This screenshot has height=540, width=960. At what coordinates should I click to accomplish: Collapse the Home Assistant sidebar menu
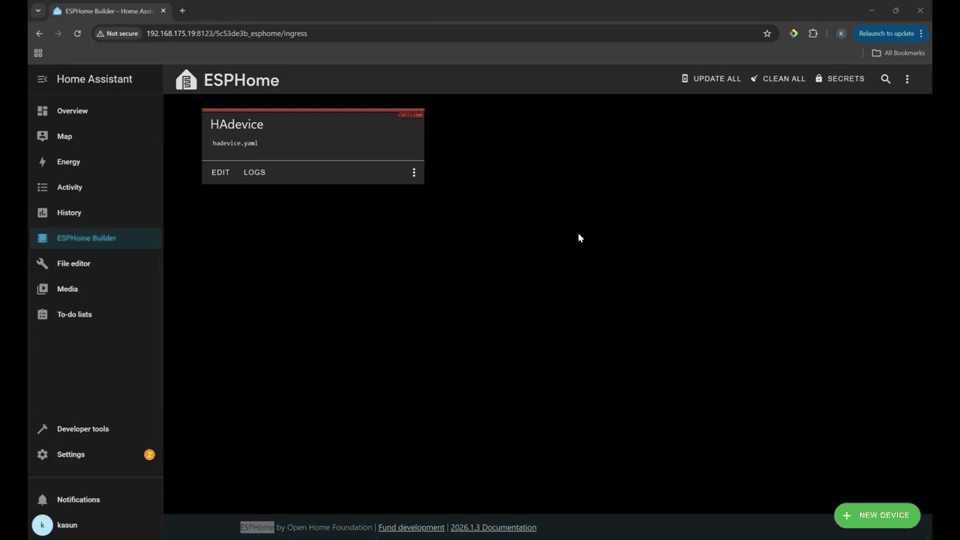pyautogui.click(x=42, y=79)
